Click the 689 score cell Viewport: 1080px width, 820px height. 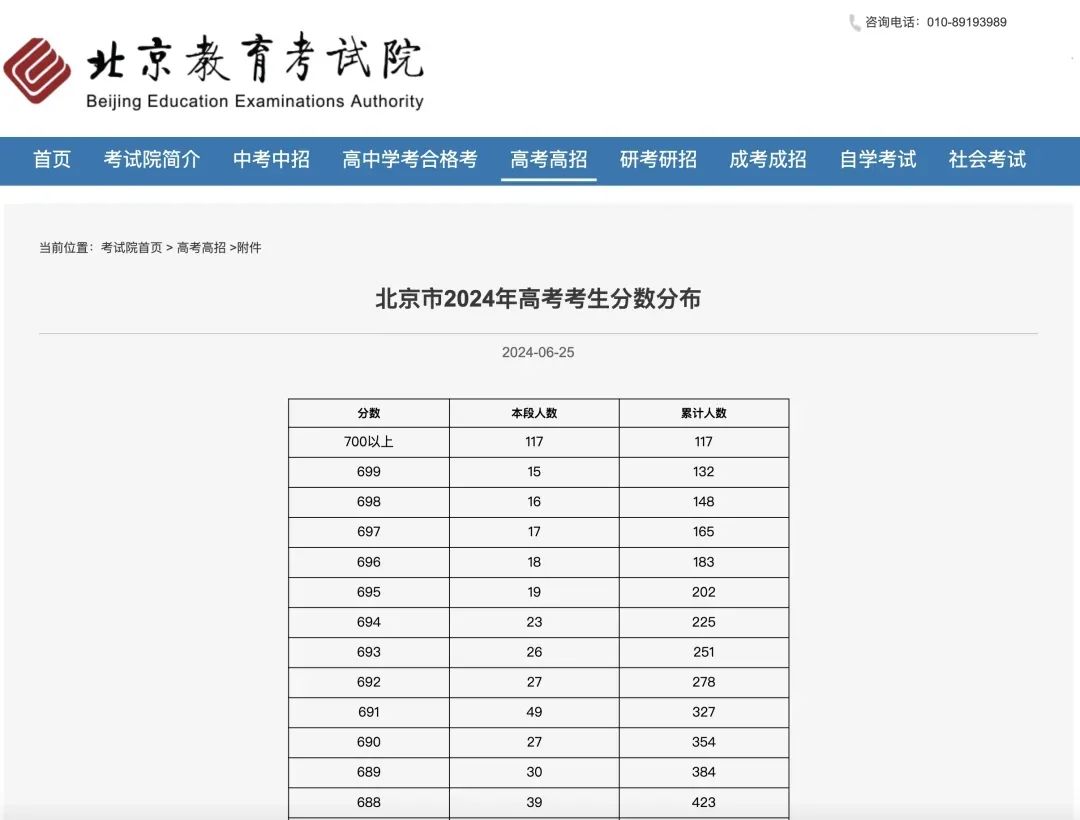click(368, 772)
